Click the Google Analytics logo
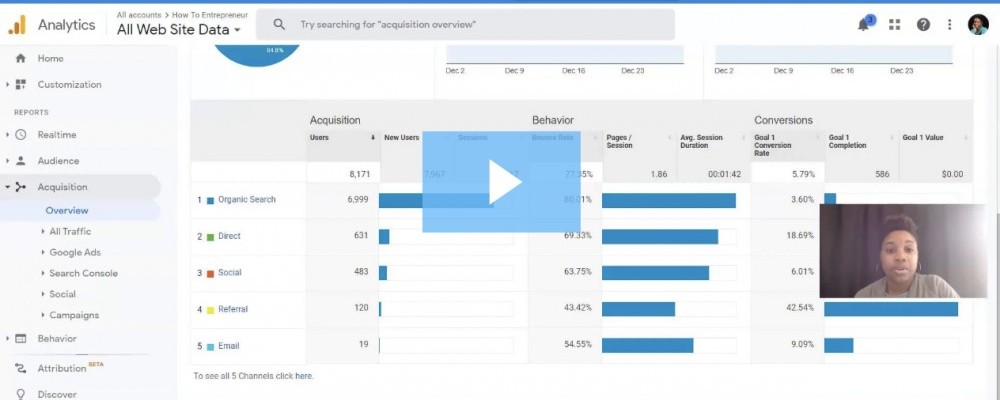Image resolution: width=1000 pixels, height=400 pixels. [x=17, y=25]
